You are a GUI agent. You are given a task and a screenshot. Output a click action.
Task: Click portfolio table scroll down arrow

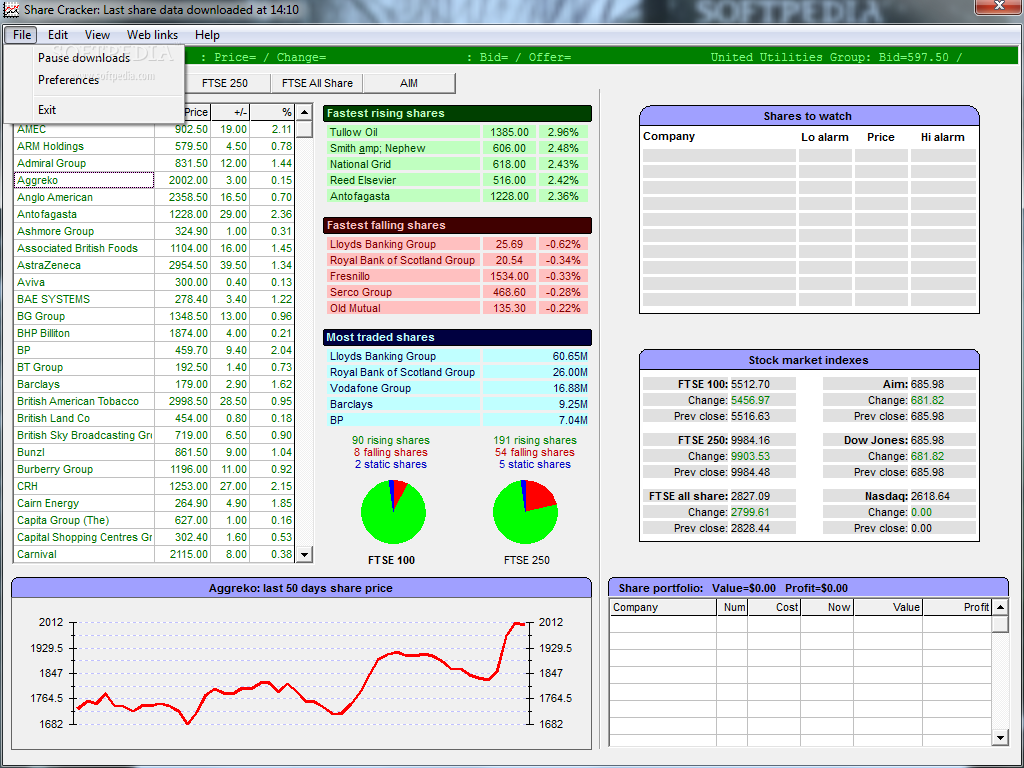coord(1000,738)
